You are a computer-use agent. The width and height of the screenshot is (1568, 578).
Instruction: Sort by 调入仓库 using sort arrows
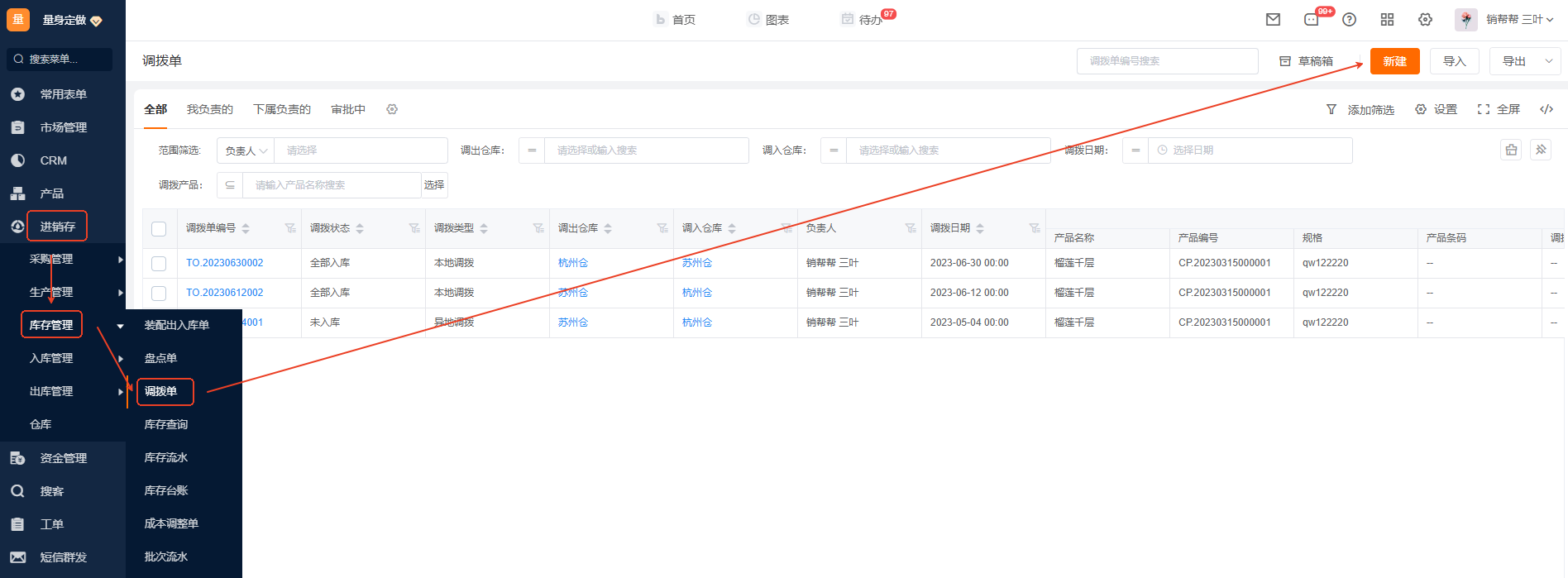pyautogui.click(x=732, y=228)
